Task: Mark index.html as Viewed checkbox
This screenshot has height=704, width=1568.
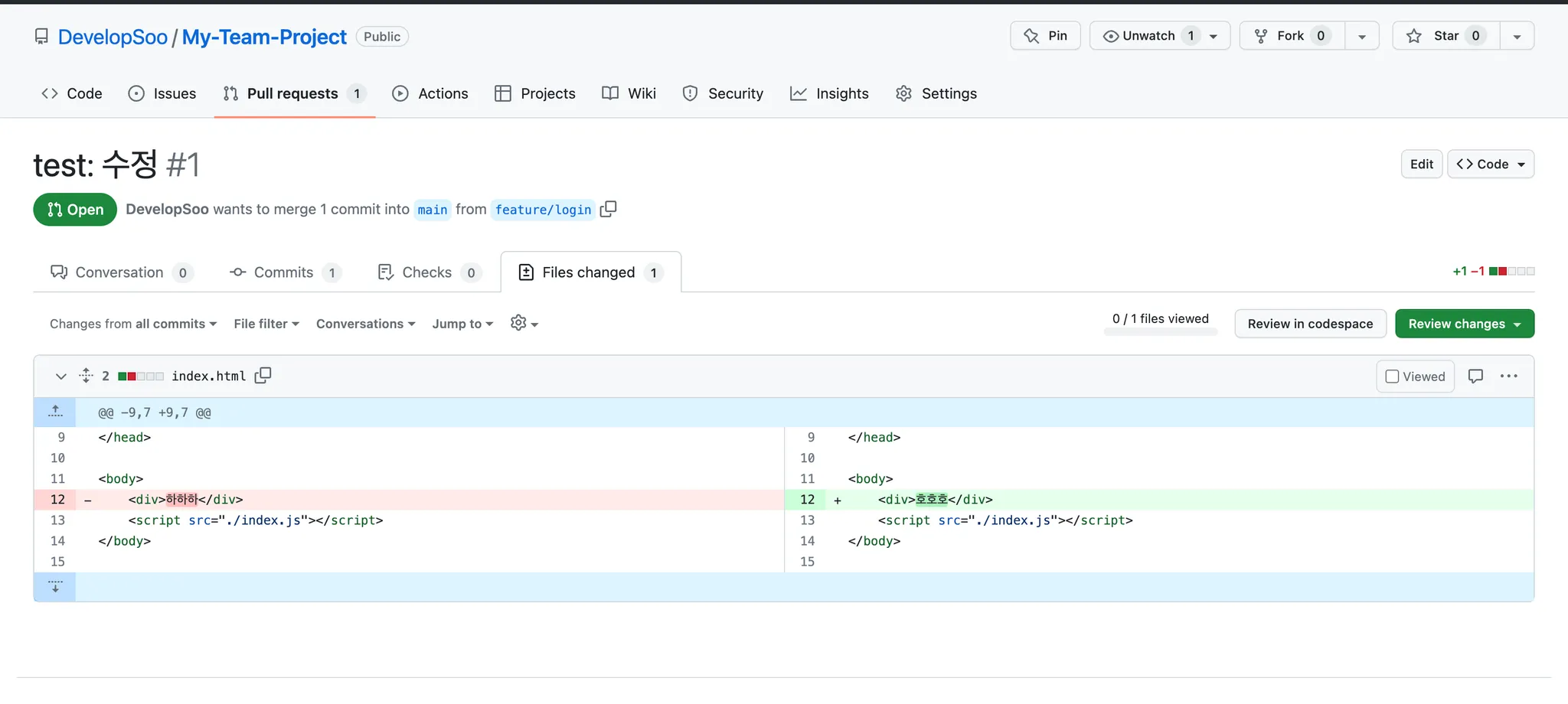Action: [x=1392, y=376]
